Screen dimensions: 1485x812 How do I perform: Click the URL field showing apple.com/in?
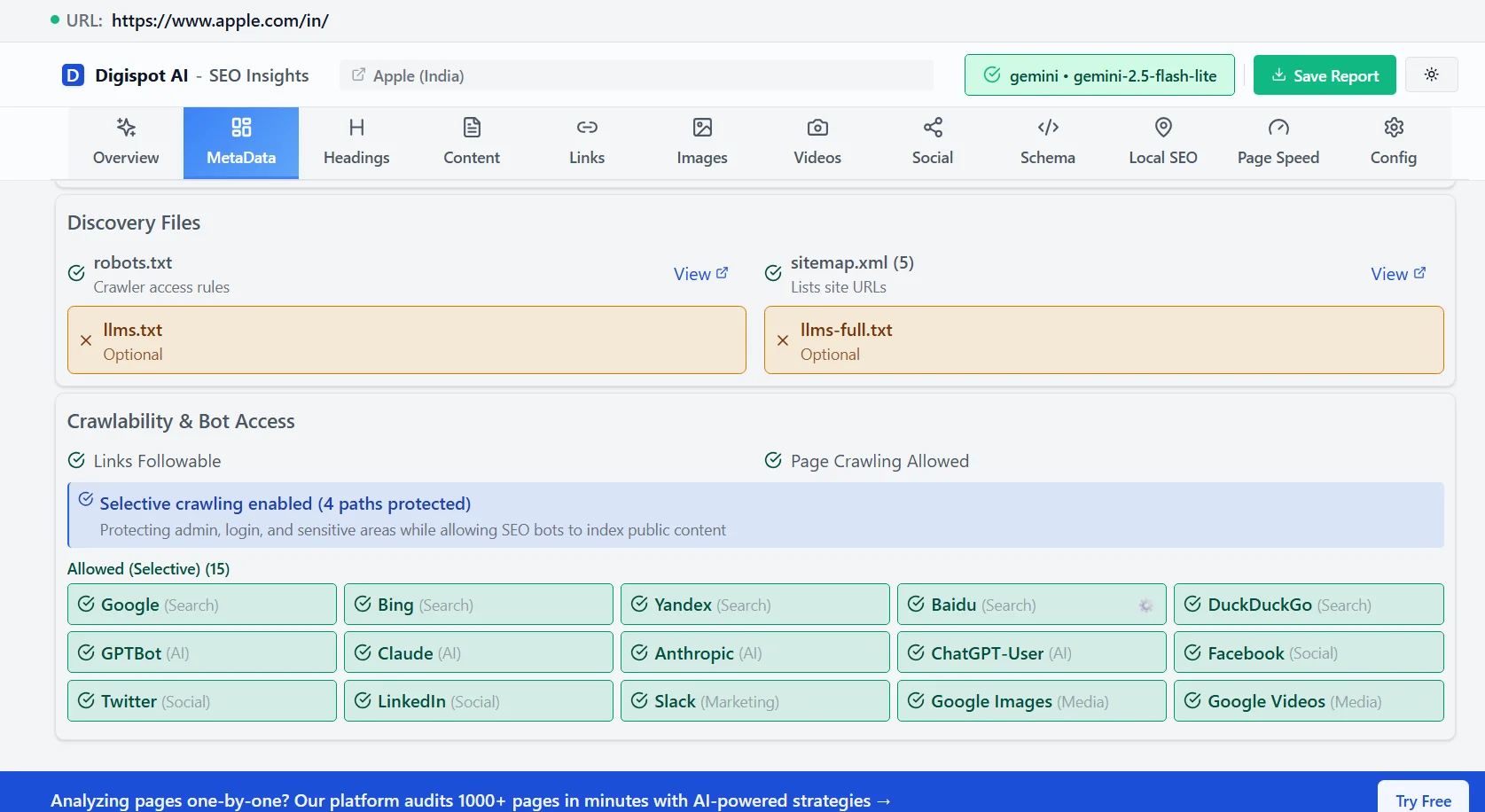click(220, 20)
